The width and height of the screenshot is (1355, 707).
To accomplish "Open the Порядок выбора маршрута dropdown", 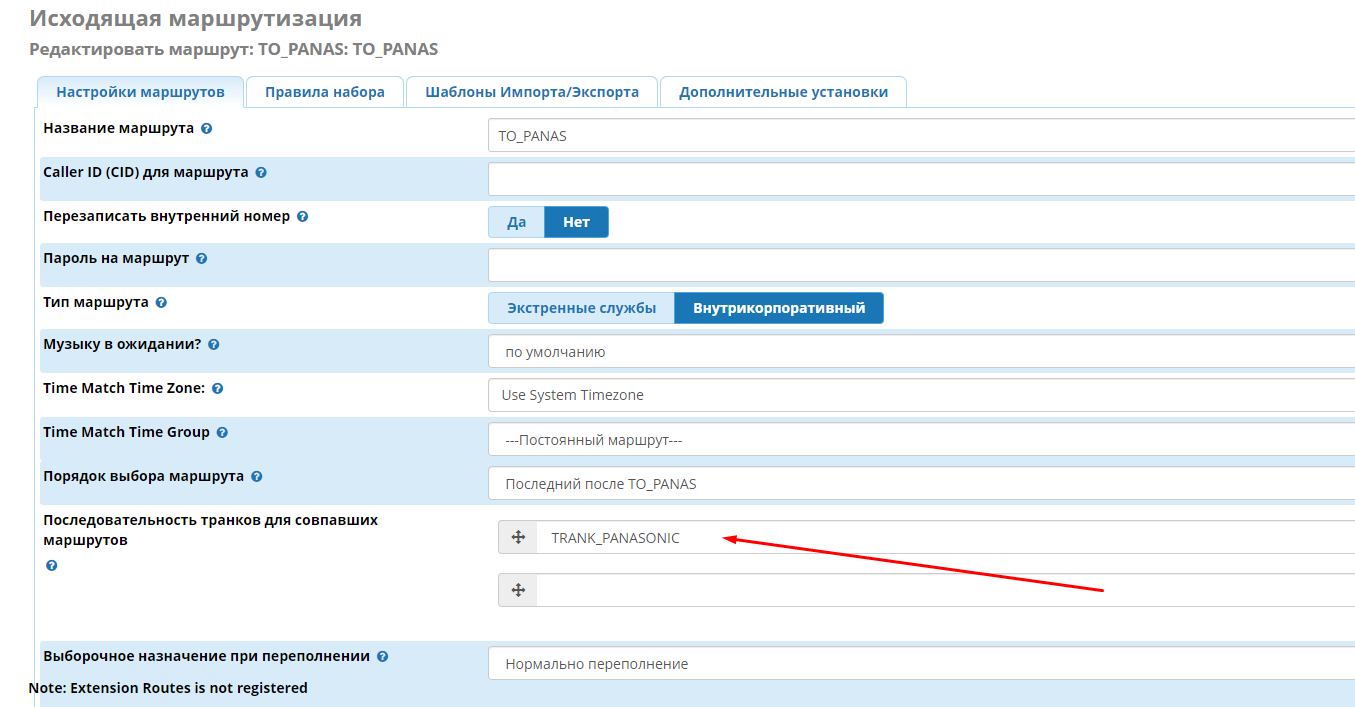I will [x=920, y=484].
